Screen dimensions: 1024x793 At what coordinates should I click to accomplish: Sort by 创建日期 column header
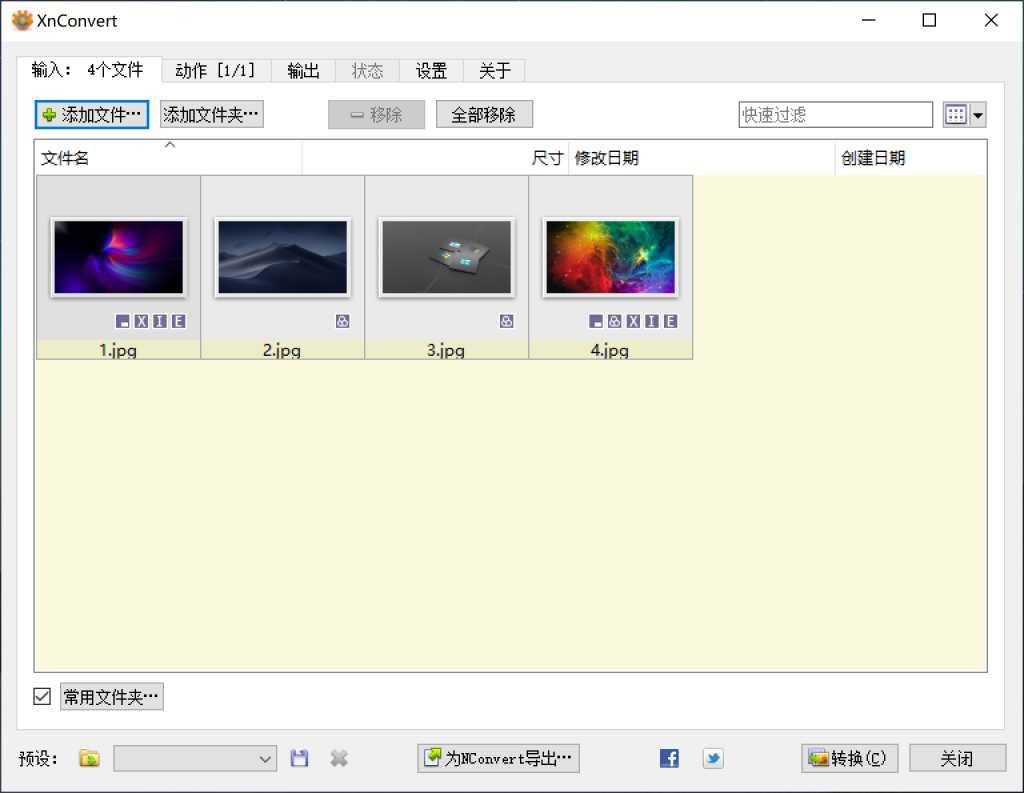tap(911, 157)
